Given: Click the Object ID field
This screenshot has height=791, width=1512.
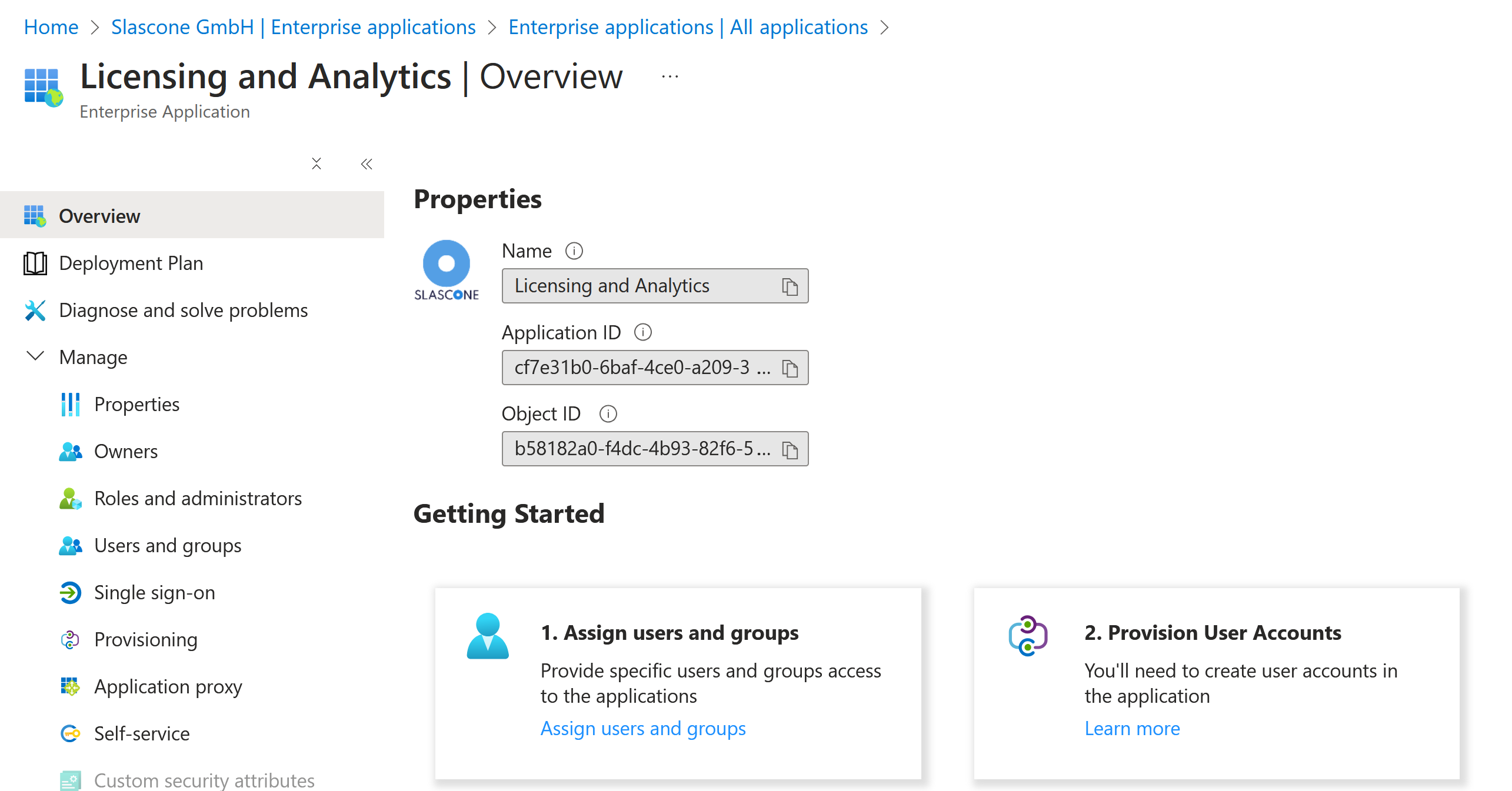Looking at the screenshot, I should (x=655, y=449).
